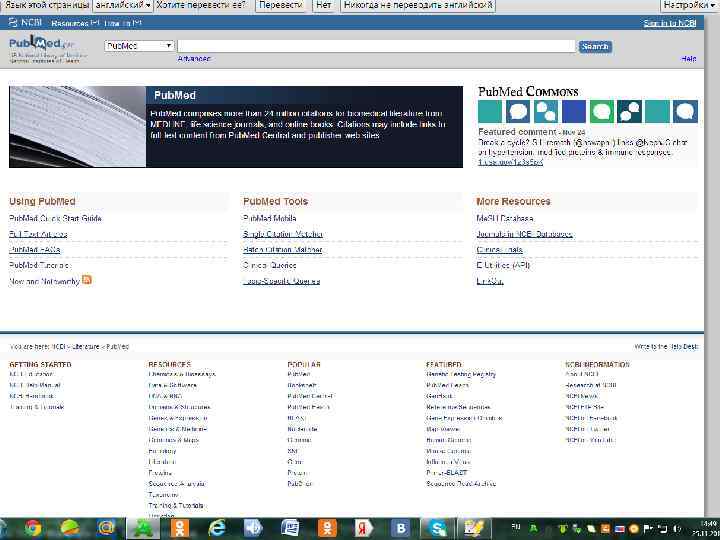
Task: Open the Настройки translate settings dropdown
Action: (x=690, y=6)
